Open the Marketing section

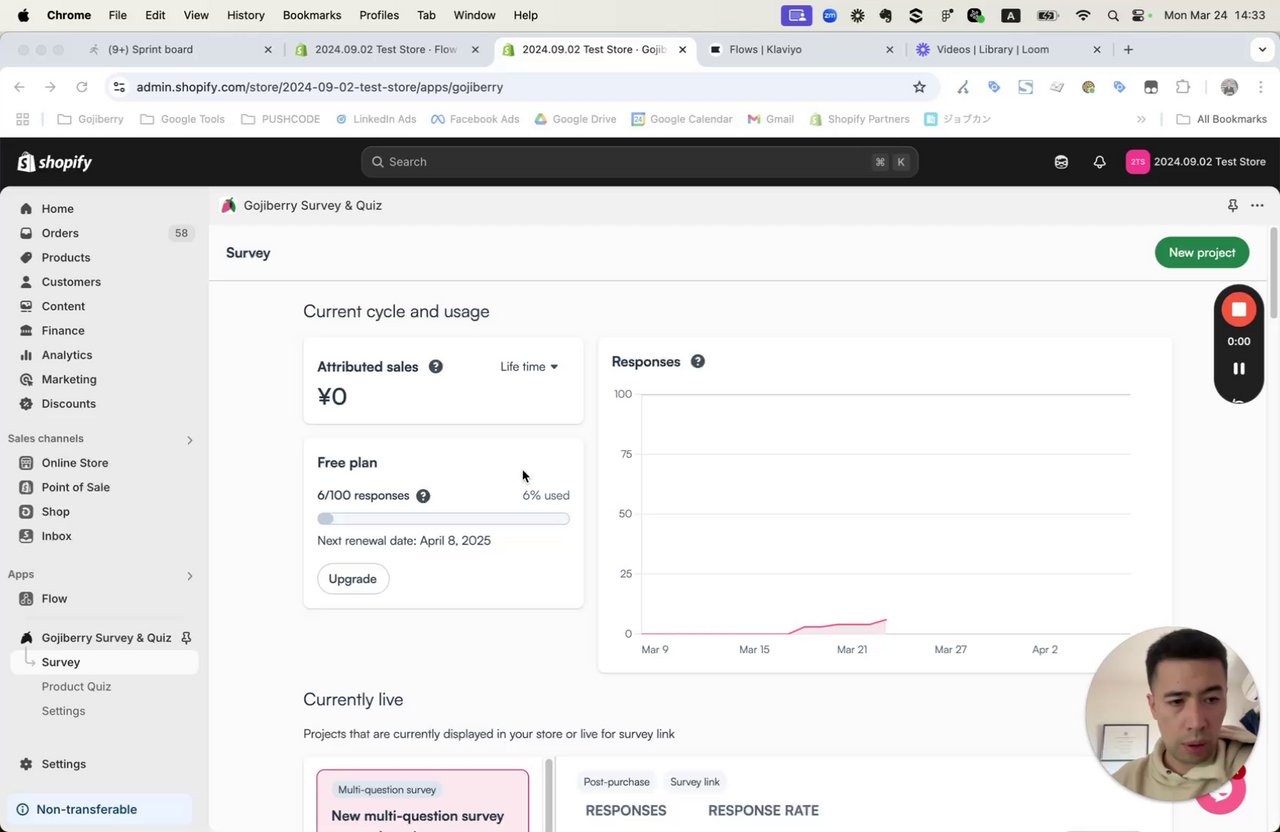click(x=69, y=379)
